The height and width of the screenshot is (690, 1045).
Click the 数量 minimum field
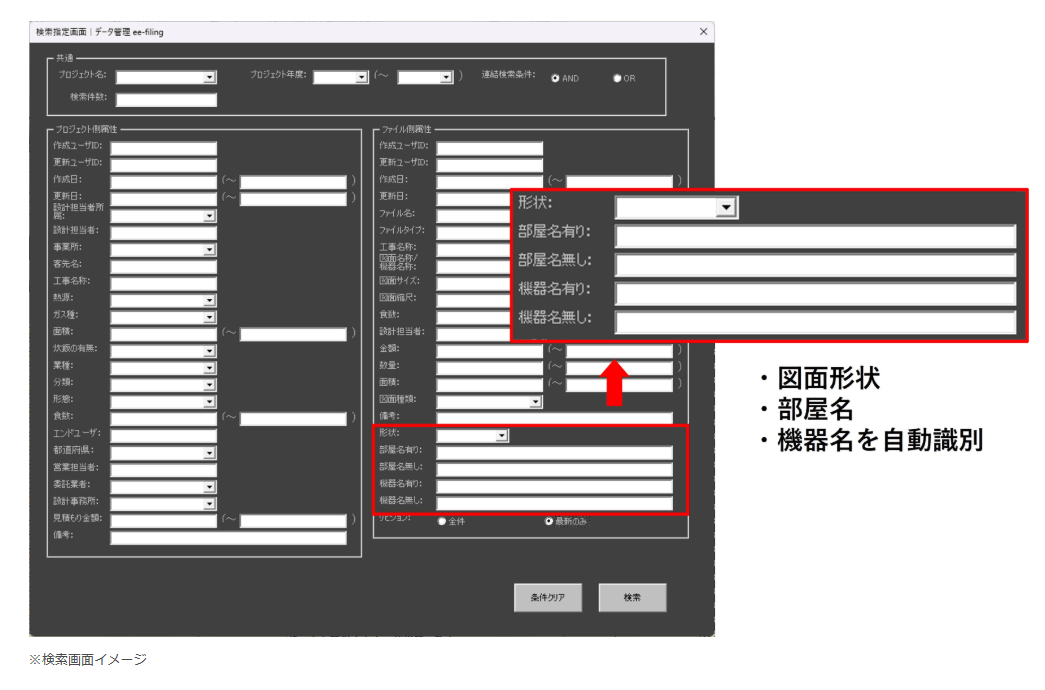click(x=489, y=368)
